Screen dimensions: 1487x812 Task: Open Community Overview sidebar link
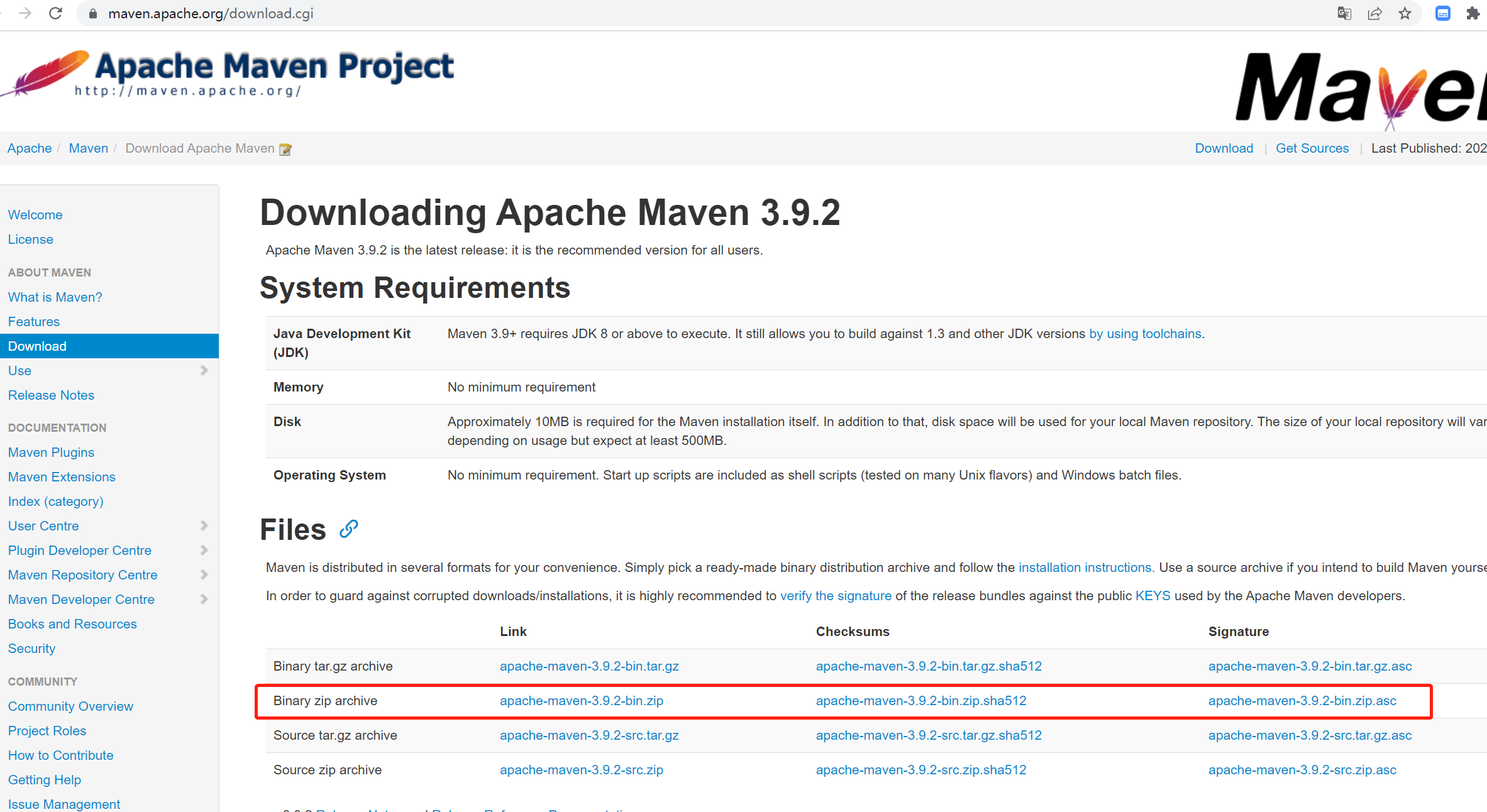point(71,706)
